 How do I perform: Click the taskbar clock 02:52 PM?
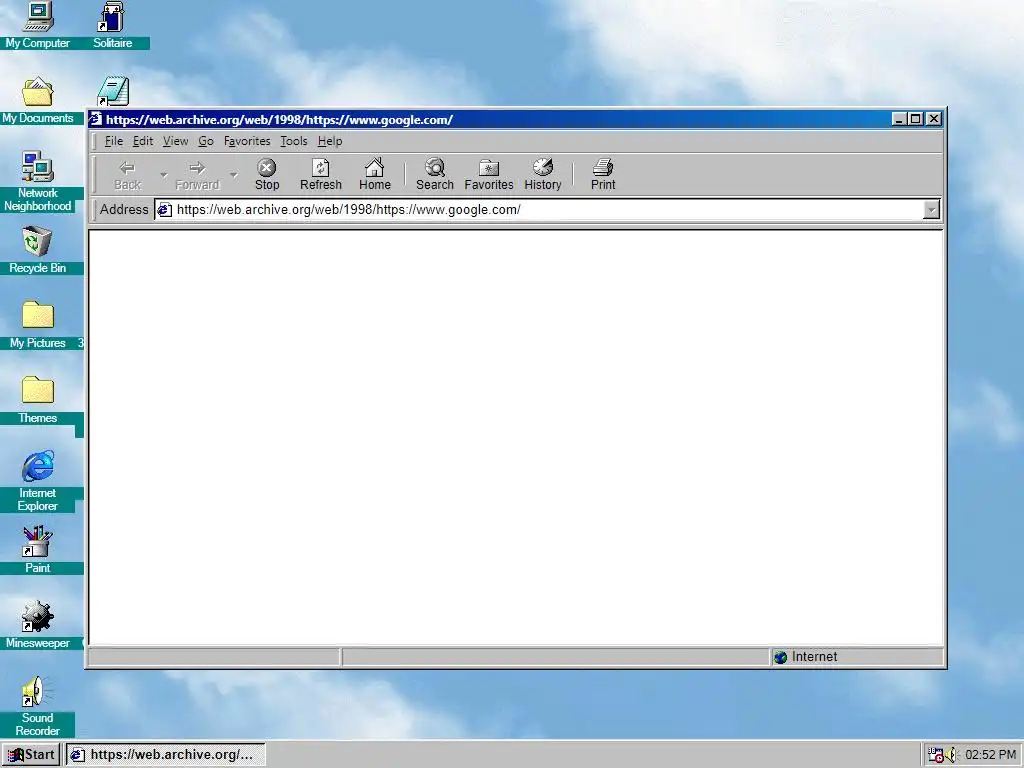pos(990,755)
